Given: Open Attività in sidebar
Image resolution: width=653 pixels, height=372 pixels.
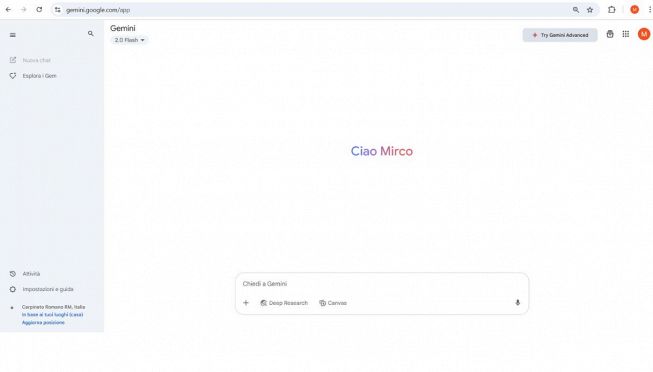Looking at the screenshot, I should point(25,274).
